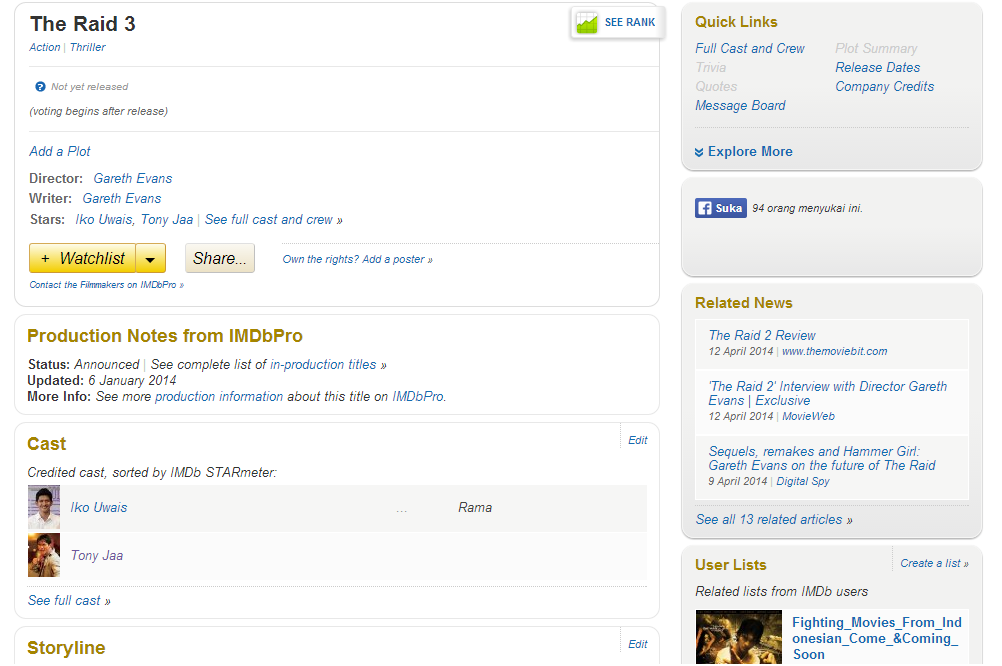This screenshot has height=666, width=1002.
Task: Open Tony Jaa in Stars line
Action: (x=167, y=219)
